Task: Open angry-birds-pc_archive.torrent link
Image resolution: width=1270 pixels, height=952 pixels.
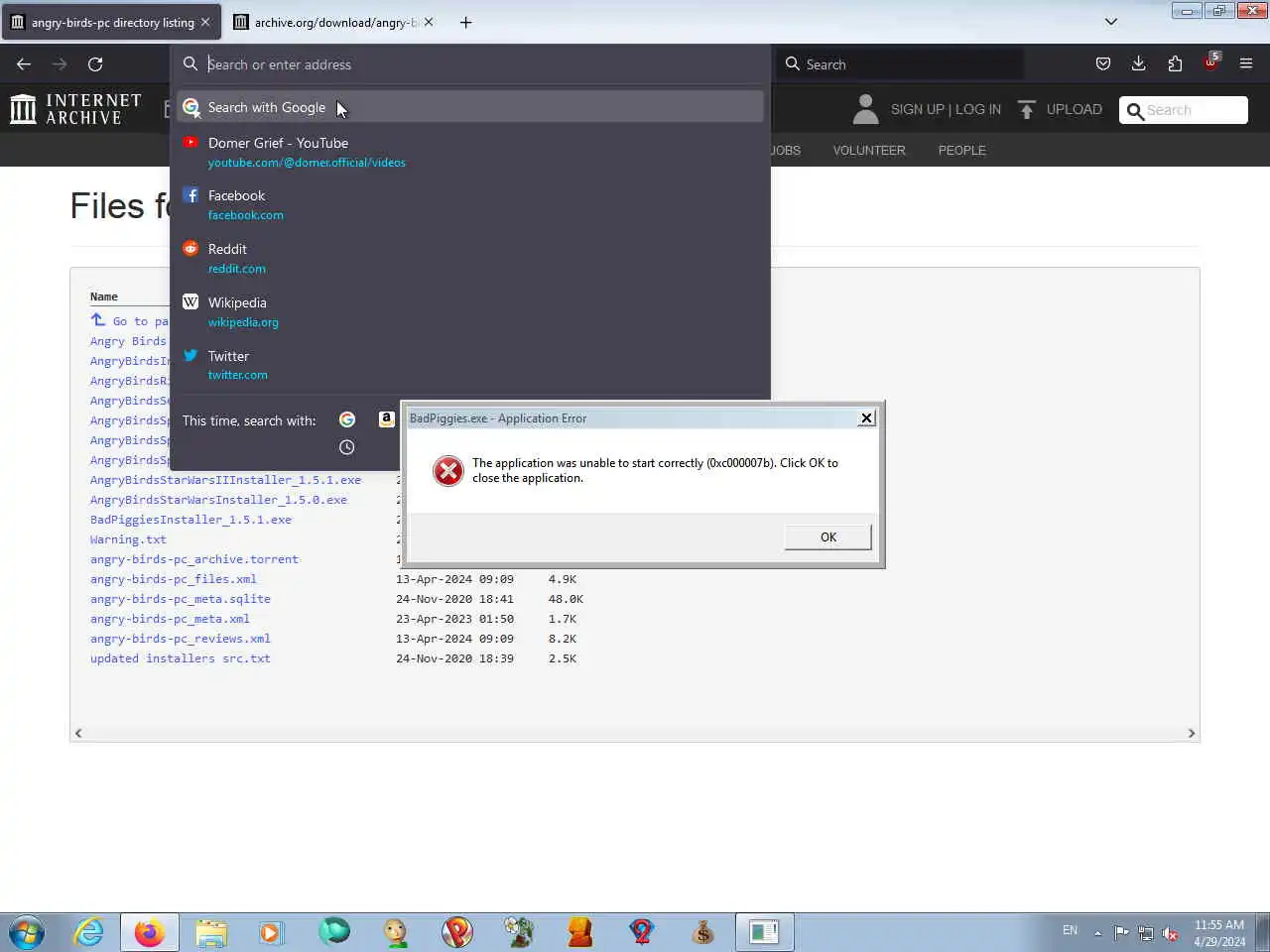Action: pos(194,559)
